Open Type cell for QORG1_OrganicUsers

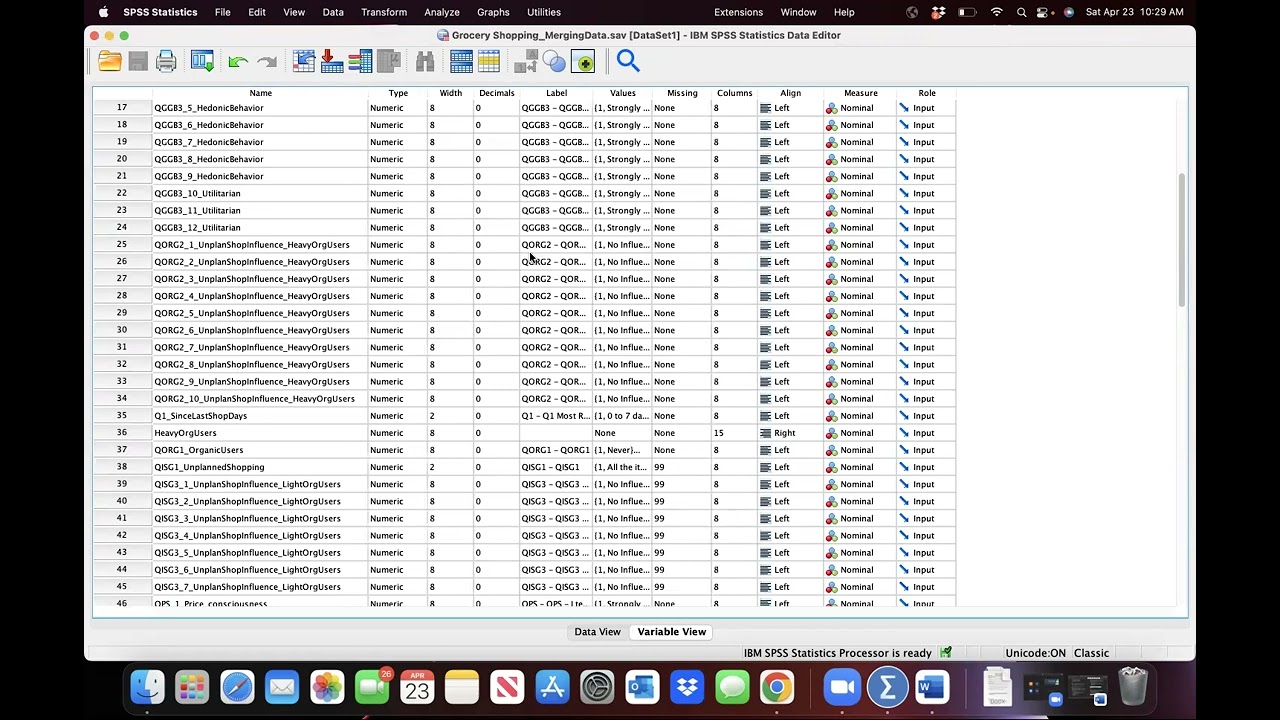point(397,450)
